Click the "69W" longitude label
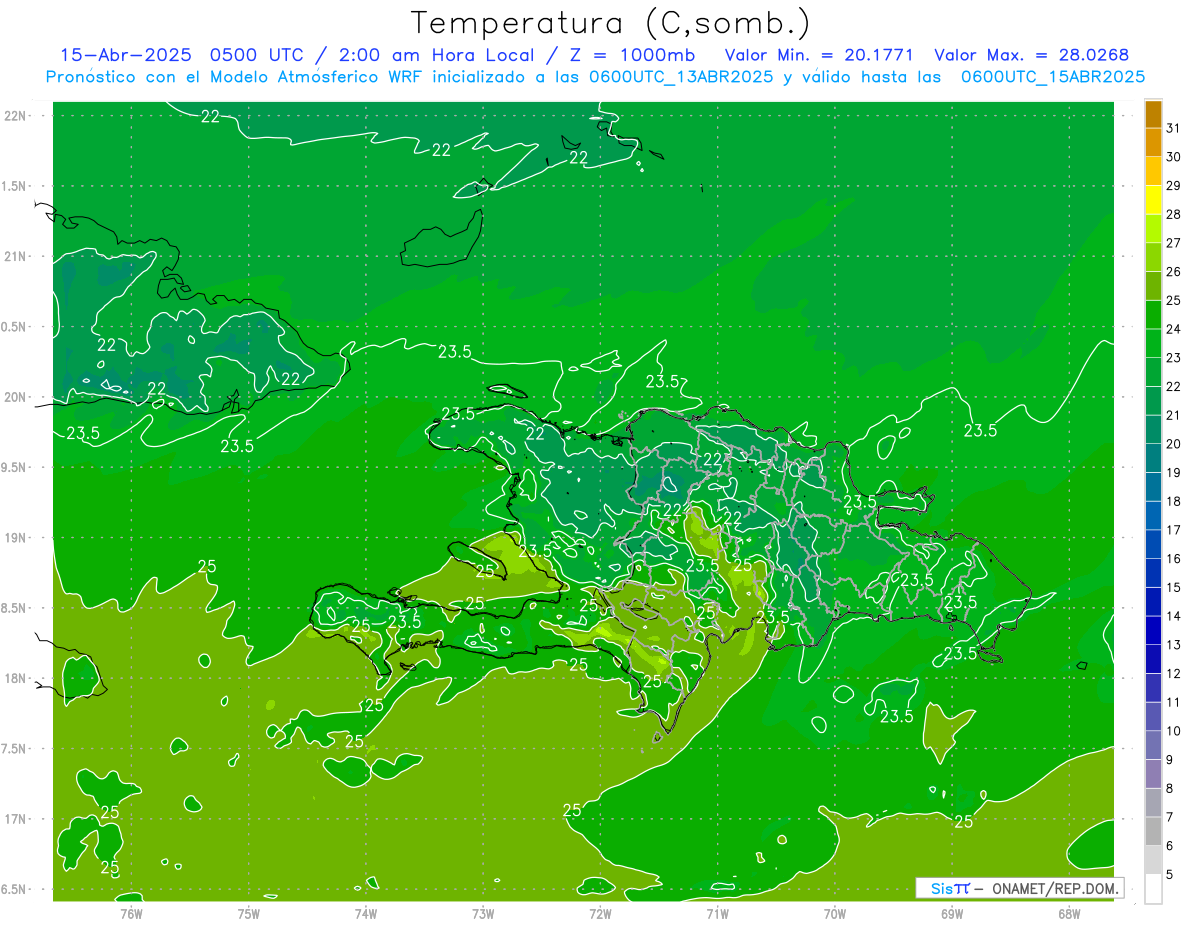Screen dimensions: 1200x927 coord(952,913)
